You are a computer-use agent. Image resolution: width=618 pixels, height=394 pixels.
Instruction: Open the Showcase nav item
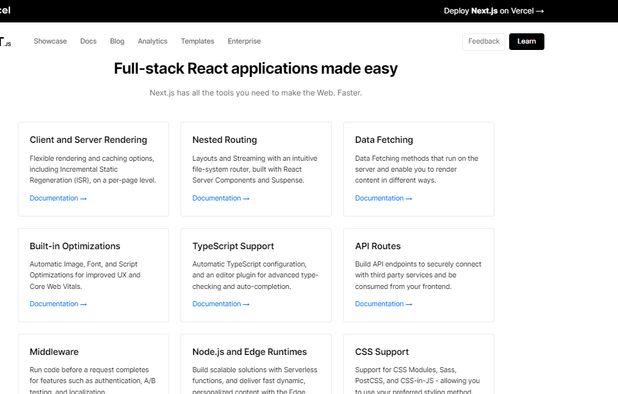[x=50, y=41]
